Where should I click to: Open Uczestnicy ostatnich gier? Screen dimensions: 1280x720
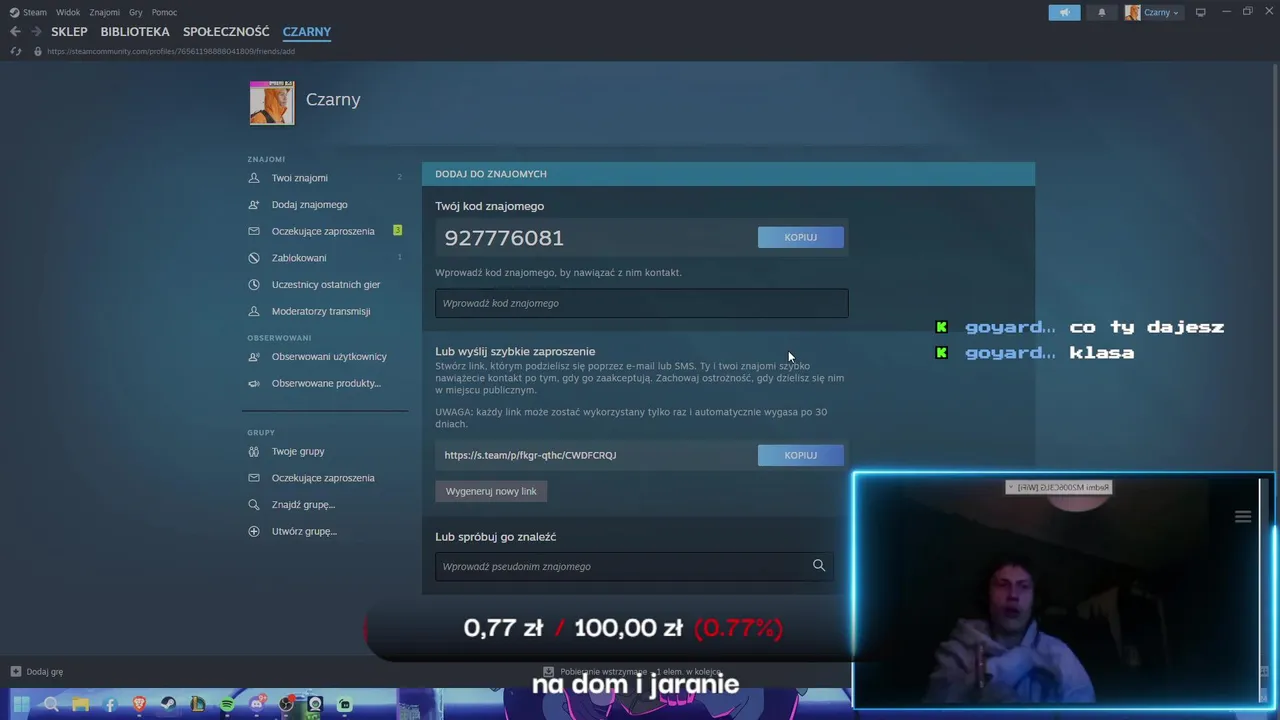(x=325, y=284)
